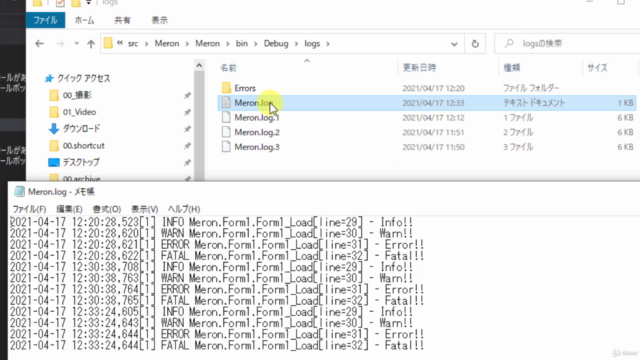Sort files by 更新日時 column
Image resolution: width=640 pixels, height=360 pixels.
click(420, 68)
